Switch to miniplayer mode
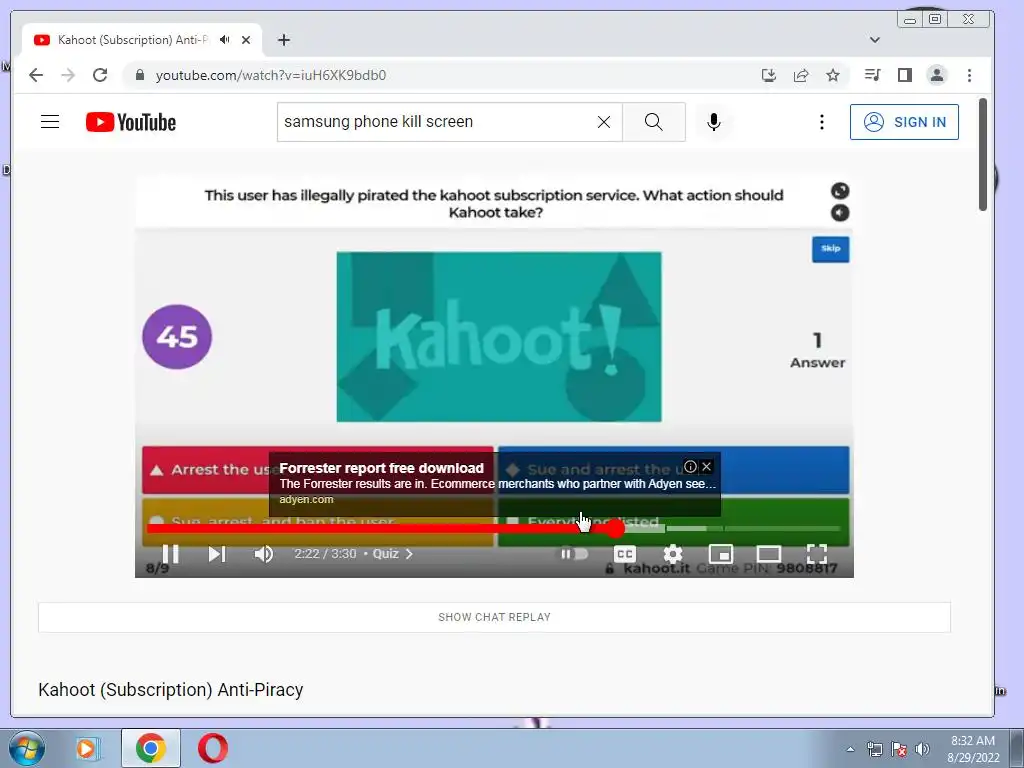 click(x=720, y=554)
